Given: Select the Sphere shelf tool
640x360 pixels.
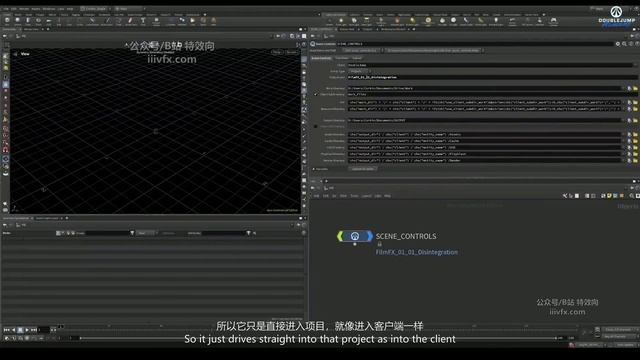Looking at the screenshot, I should (x=18, y=21).
